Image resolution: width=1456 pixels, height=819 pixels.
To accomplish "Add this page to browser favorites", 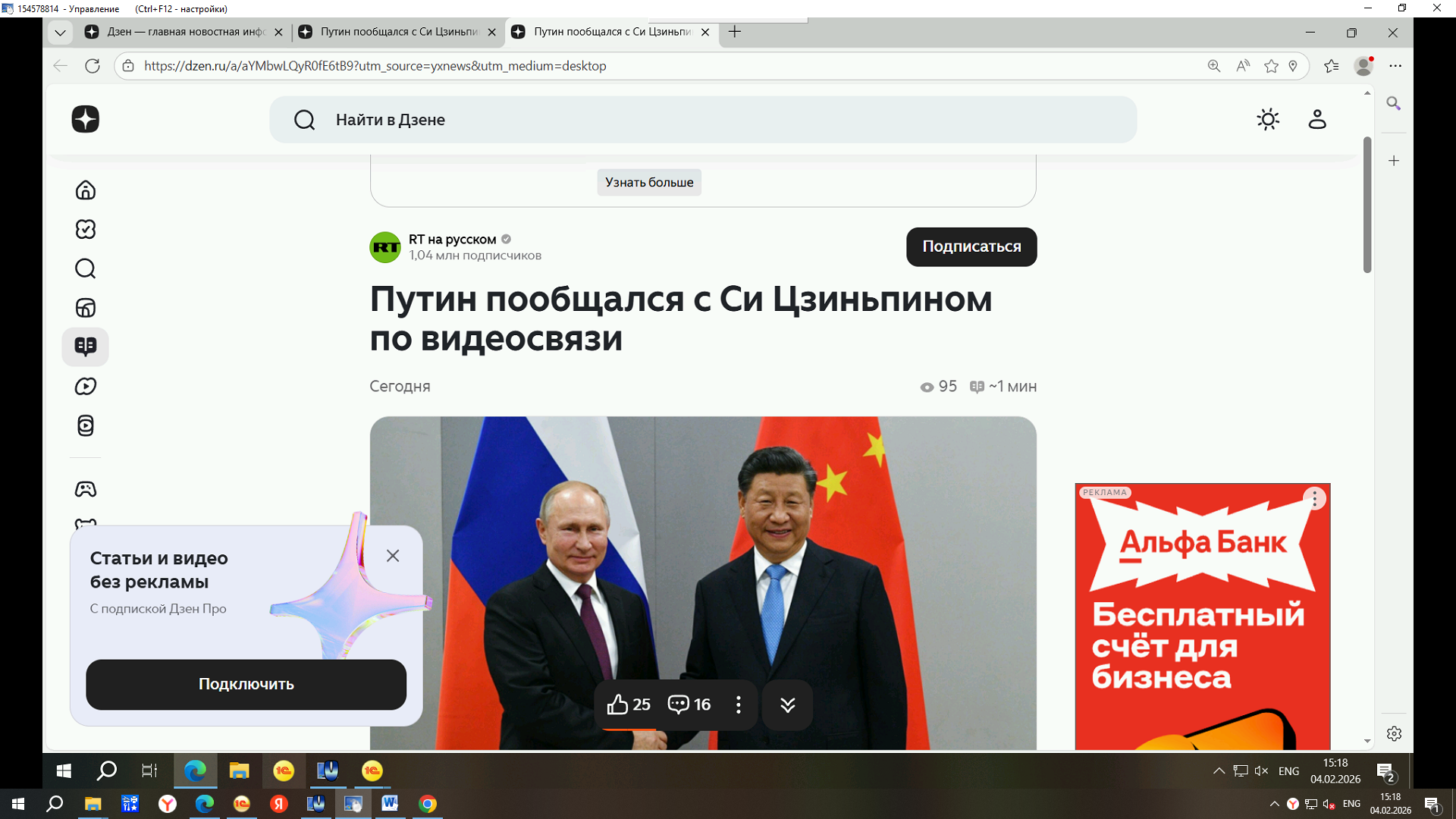I will point(1272,66).
